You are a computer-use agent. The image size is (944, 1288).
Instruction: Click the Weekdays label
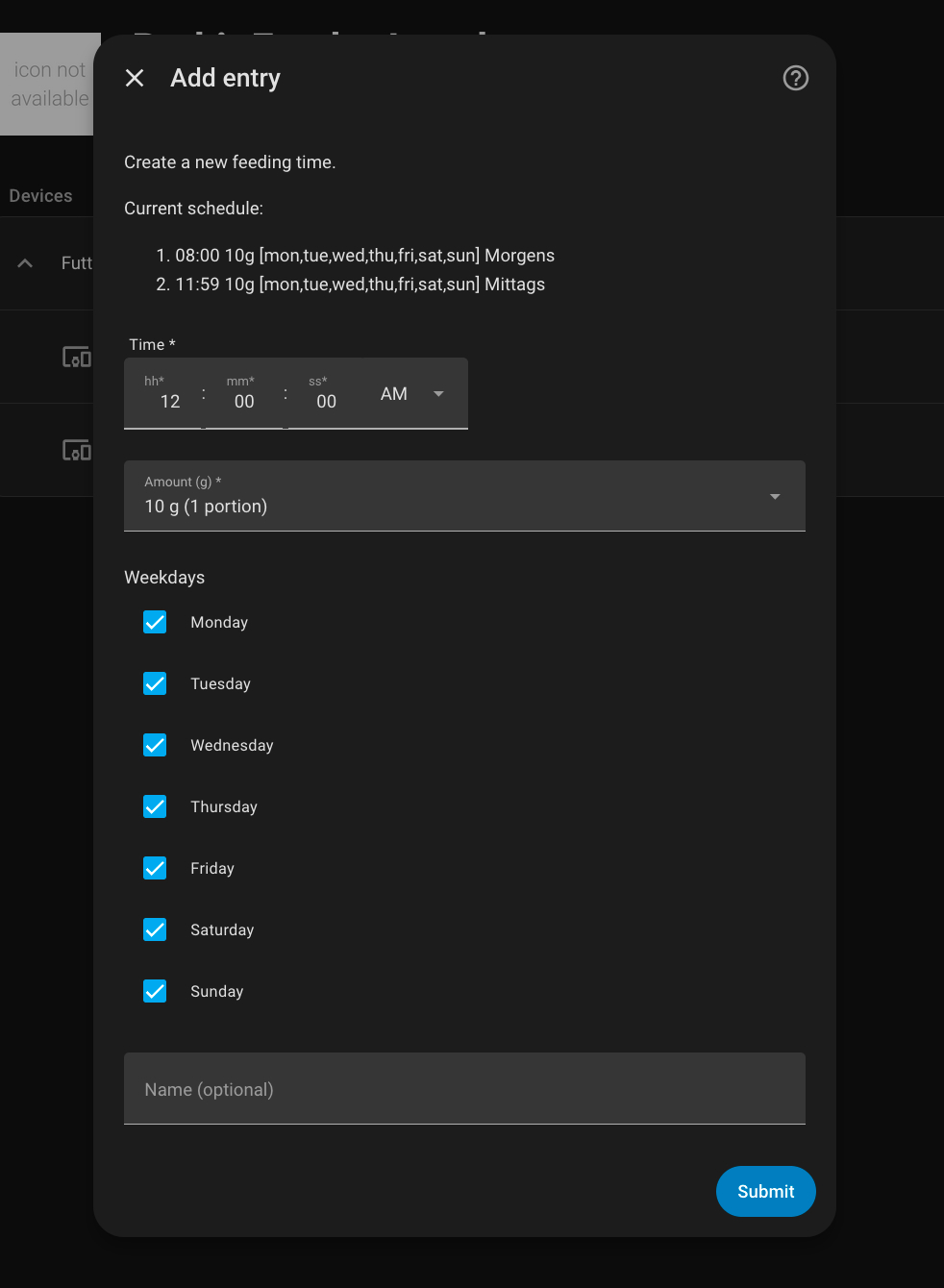pos(164,578)
